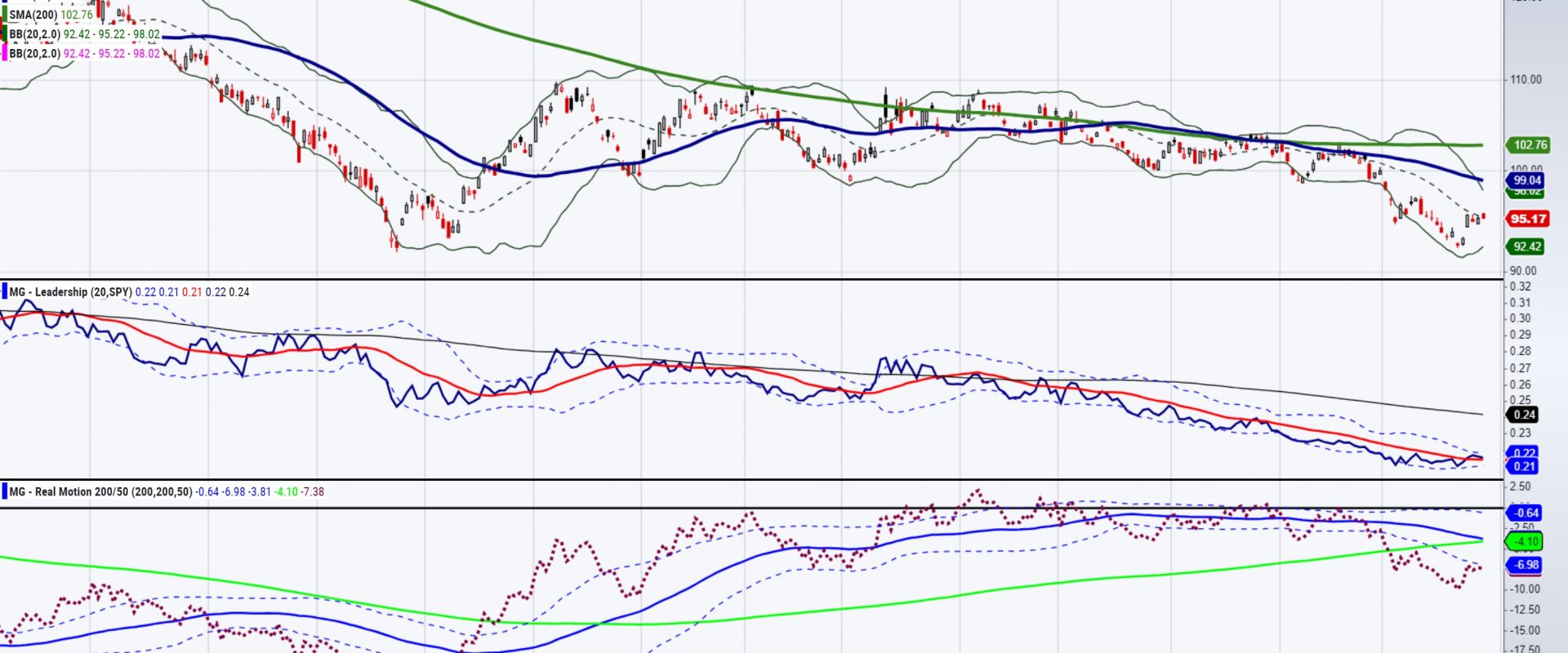Click the blue swatch beside MG - Leadership
This screenshot has height=653, width=1568.
pyautogui.click(x=3, y=291)
